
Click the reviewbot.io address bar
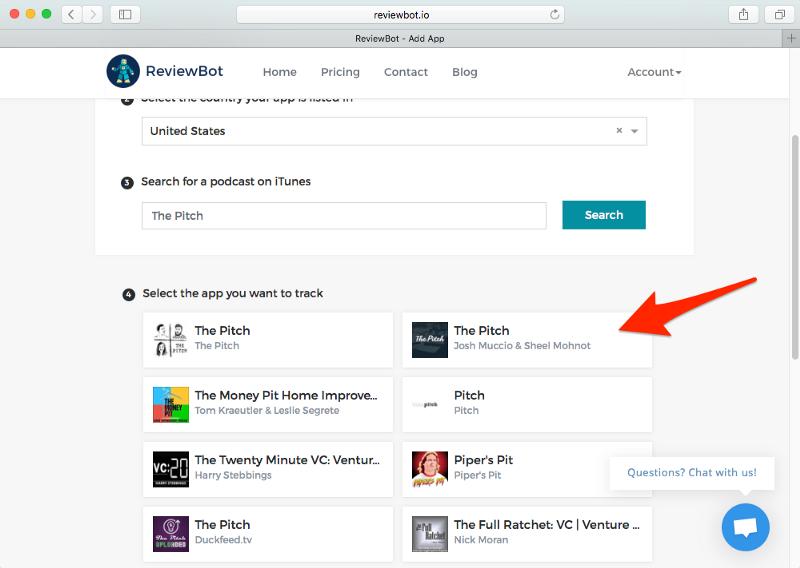400,14
